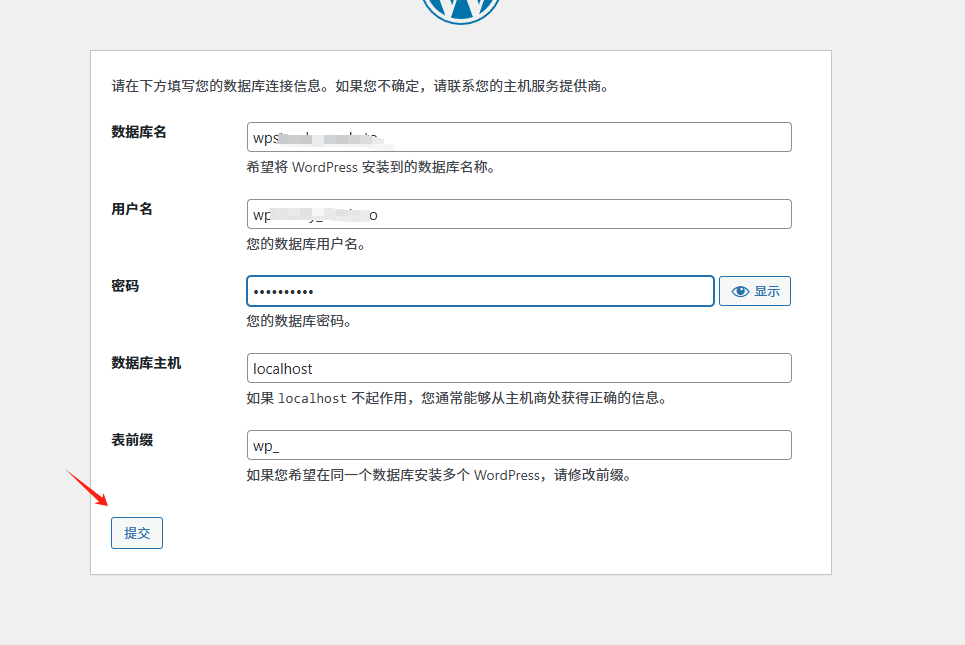Image resolution: width=965 pixels, height=645 pixels.
Task: Click the WordPress logo at the top
Action: click(x=460, y=8)
